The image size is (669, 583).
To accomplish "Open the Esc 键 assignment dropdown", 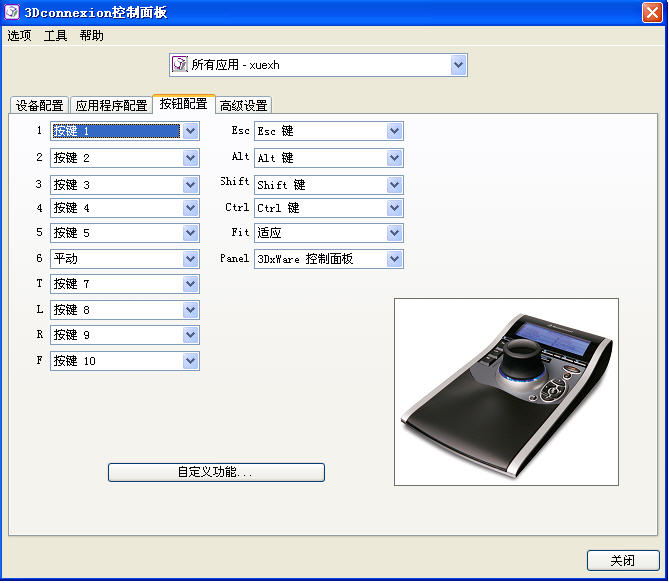I will pyautogui.click(x=394, y=131).
